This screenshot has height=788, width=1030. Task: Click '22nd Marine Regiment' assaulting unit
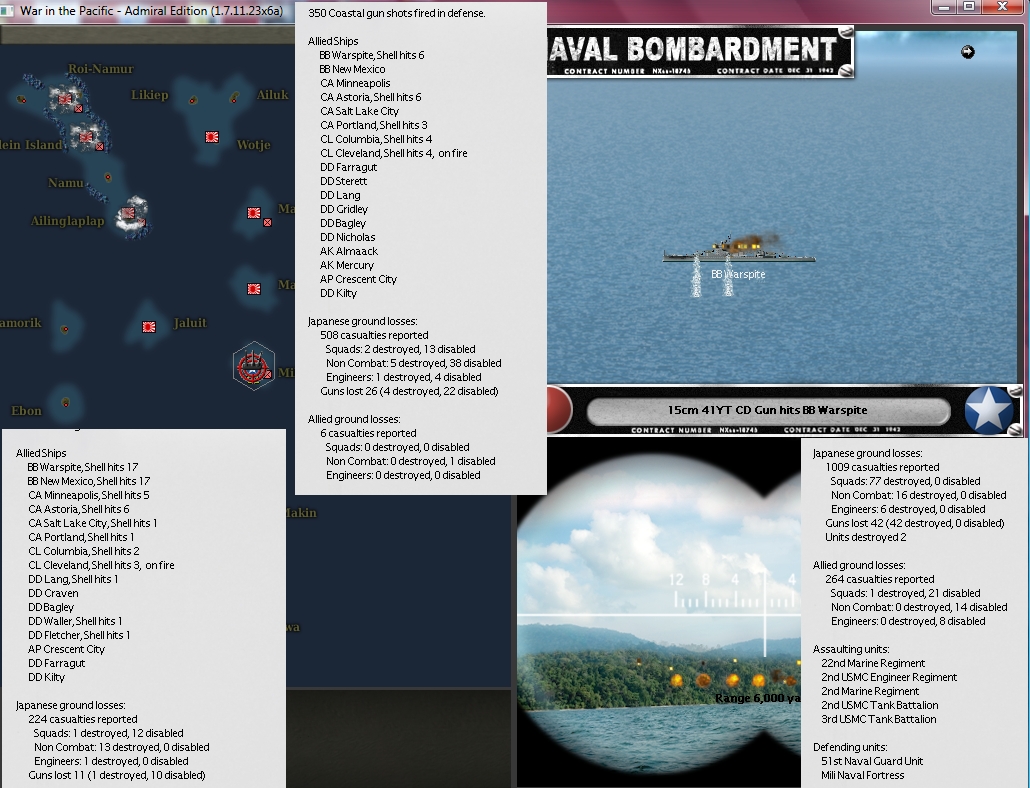(x=873, y=663)
